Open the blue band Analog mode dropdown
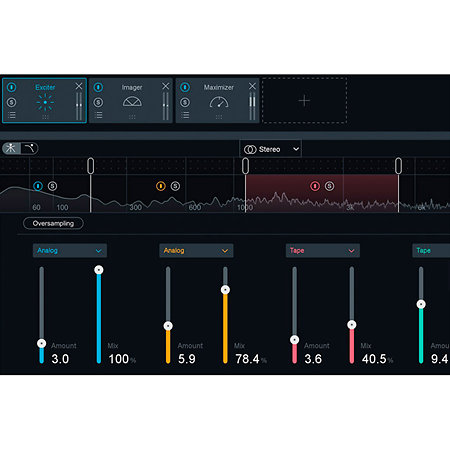The image size is (450, 450). [70, 250]
